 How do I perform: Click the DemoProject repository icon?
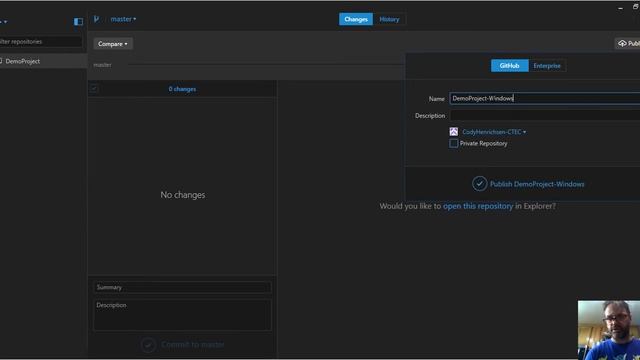[1, 61]
